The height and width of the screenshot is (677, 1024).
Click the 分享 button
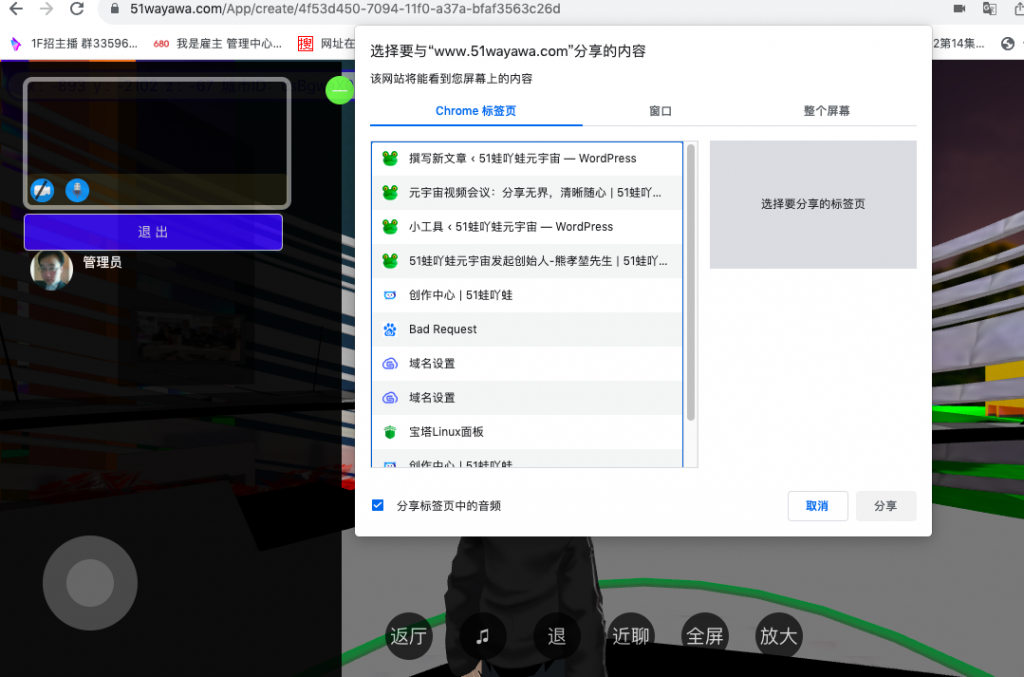point(886,506)
